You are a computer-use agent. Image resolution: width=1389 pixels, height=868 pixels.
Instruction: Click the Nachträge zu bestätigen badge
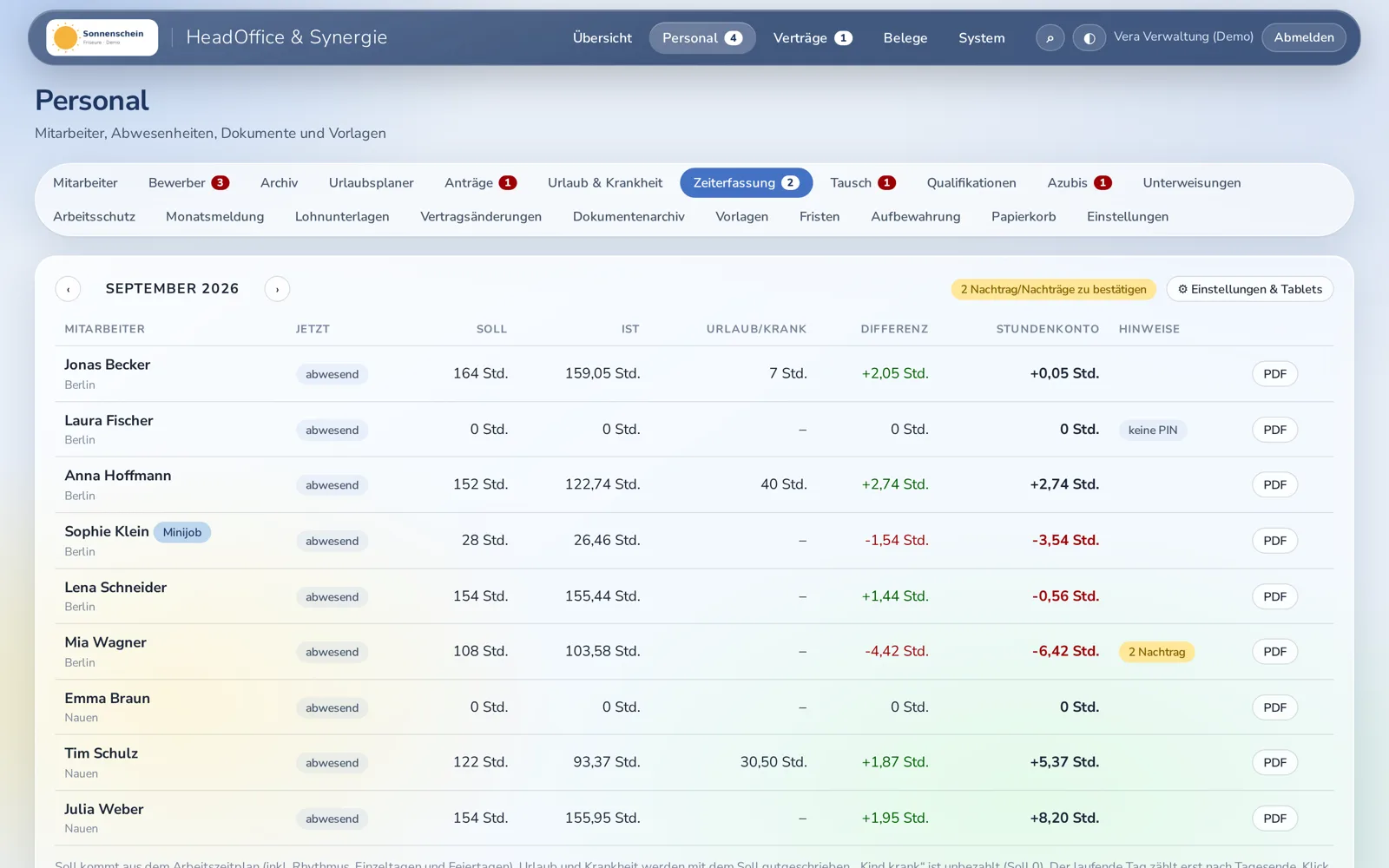1053,289
